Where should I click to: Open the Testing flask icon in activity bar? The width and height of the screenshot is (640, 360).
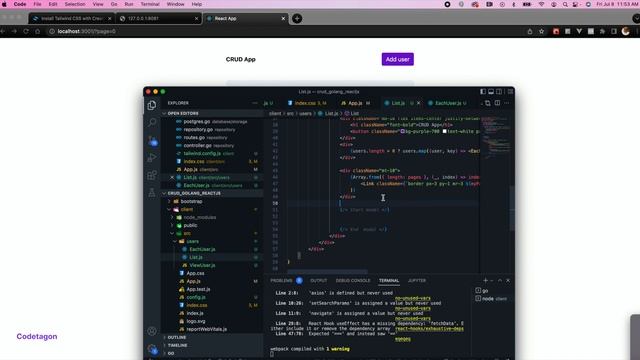(152, 192)
